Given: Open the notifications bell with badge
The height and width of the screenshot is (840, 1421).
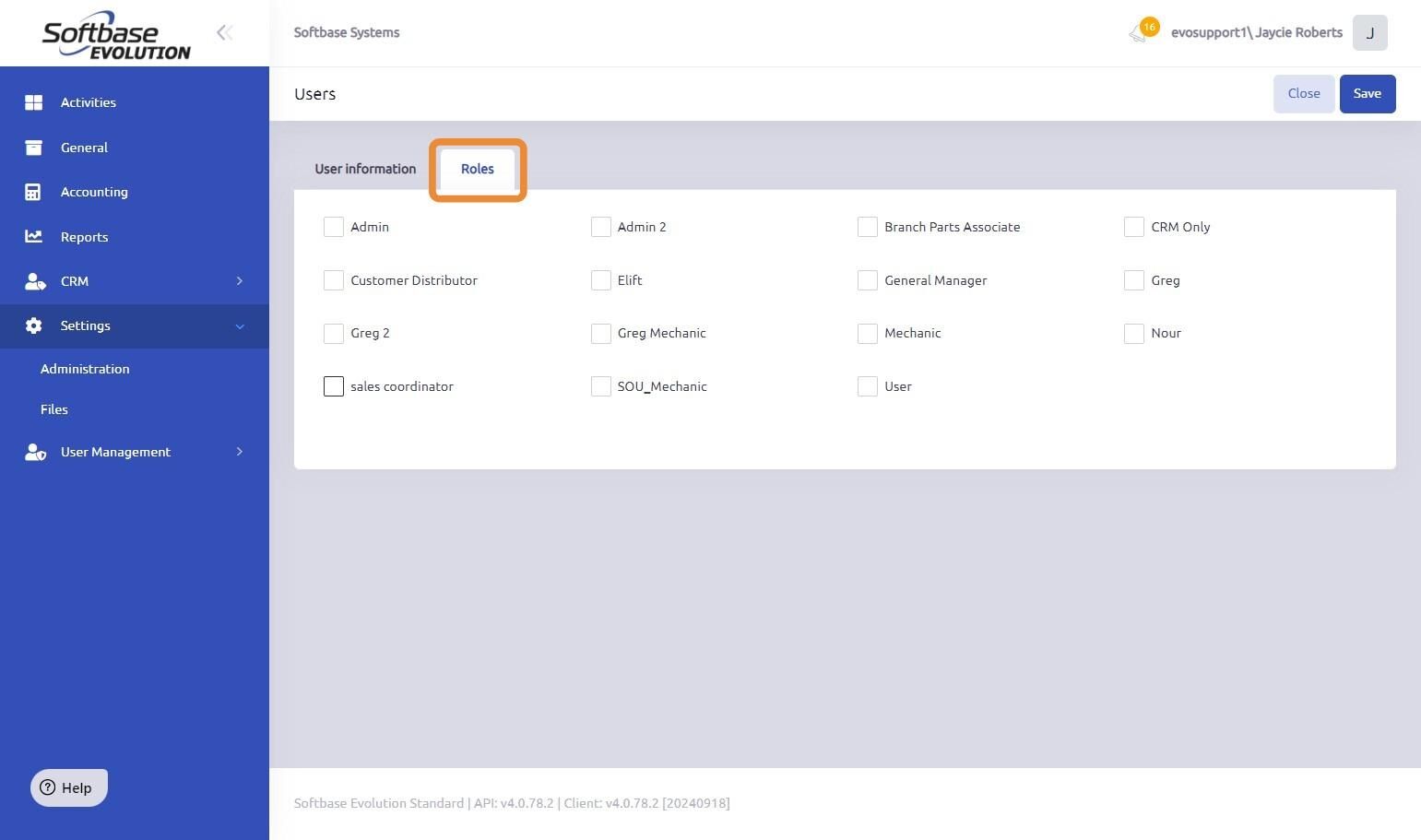Looking at the screenshot, I should pyautogui.click(x=1142, y=32).
